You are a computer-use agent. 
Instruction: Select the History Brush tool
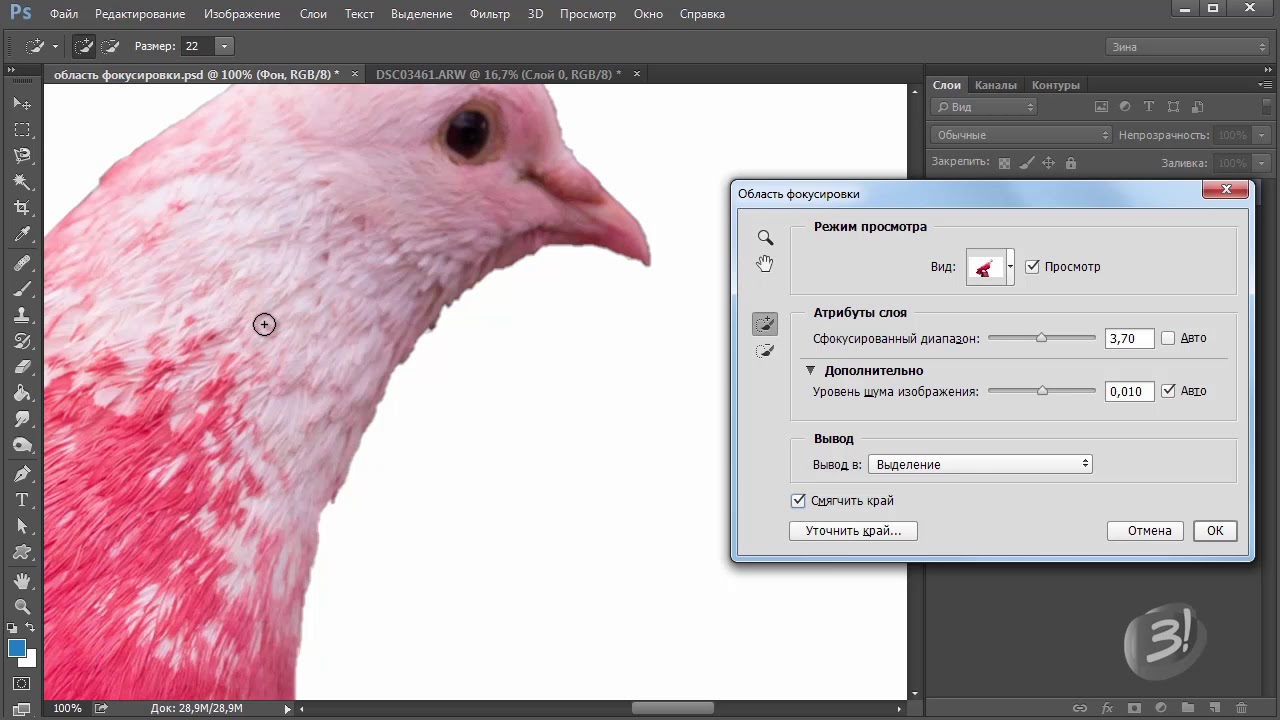point(22,341)
